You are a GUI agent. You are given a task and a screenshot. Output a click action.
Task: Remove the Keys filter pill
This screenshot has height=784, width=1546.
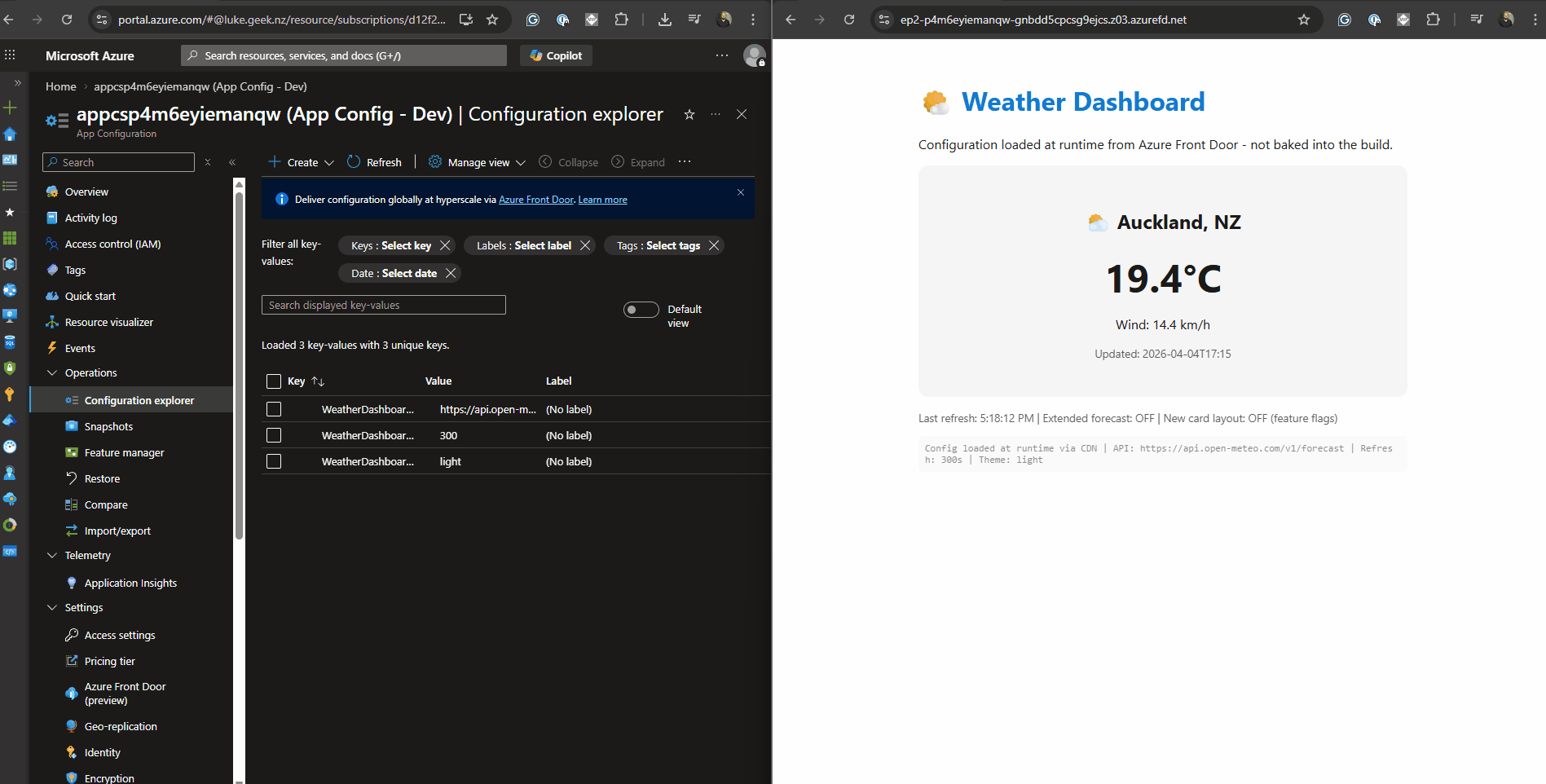tap(445, 245)
